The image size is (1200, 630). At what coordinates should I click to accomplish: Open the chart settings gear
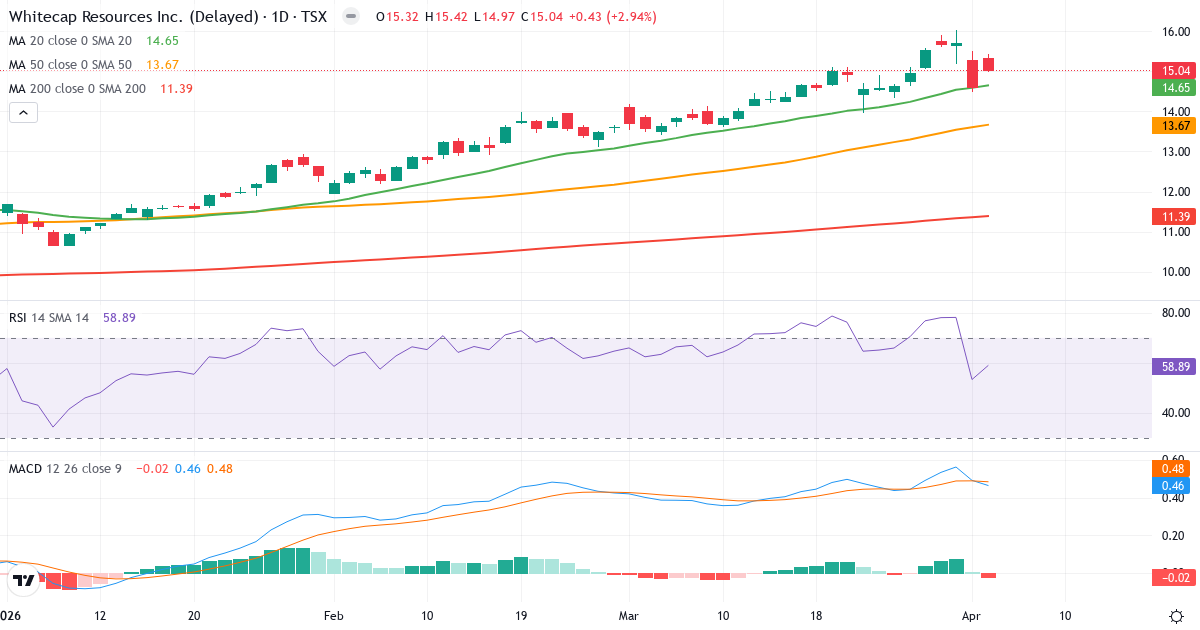tap(1174, 618)
